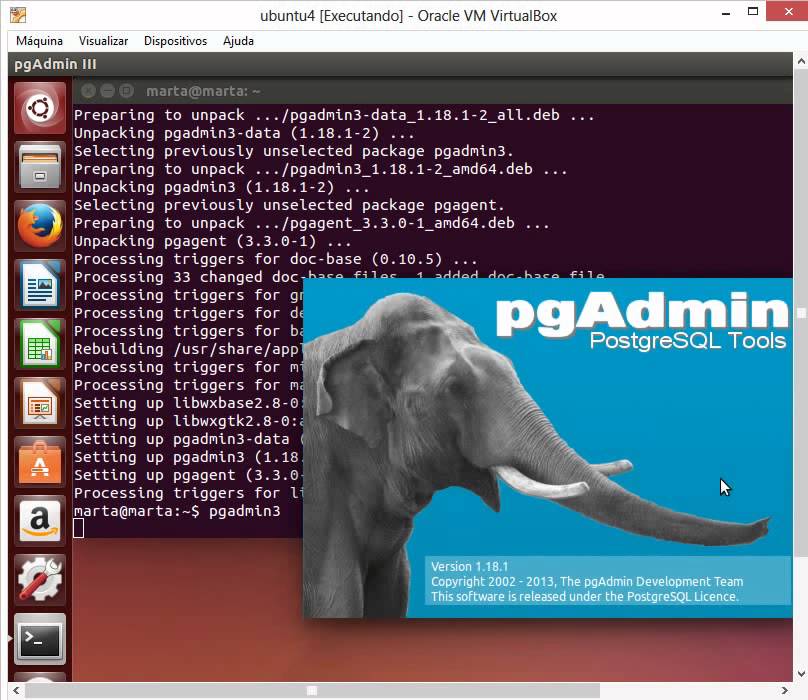The image size is (808, 700).
Task: Open the Visualizar menu
Action: 103,41
